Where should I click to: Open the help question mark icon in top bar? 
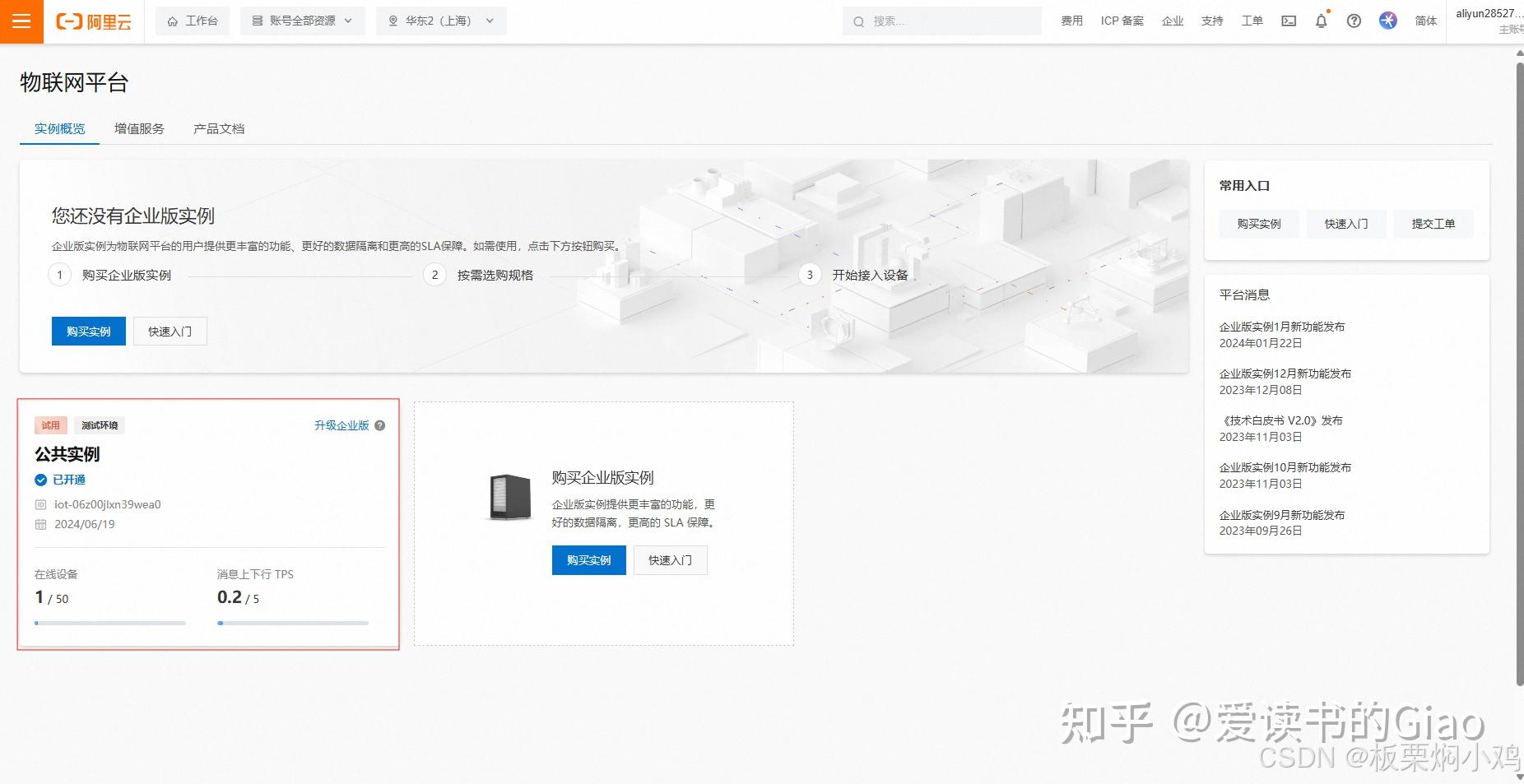(x=1354, y=21)
